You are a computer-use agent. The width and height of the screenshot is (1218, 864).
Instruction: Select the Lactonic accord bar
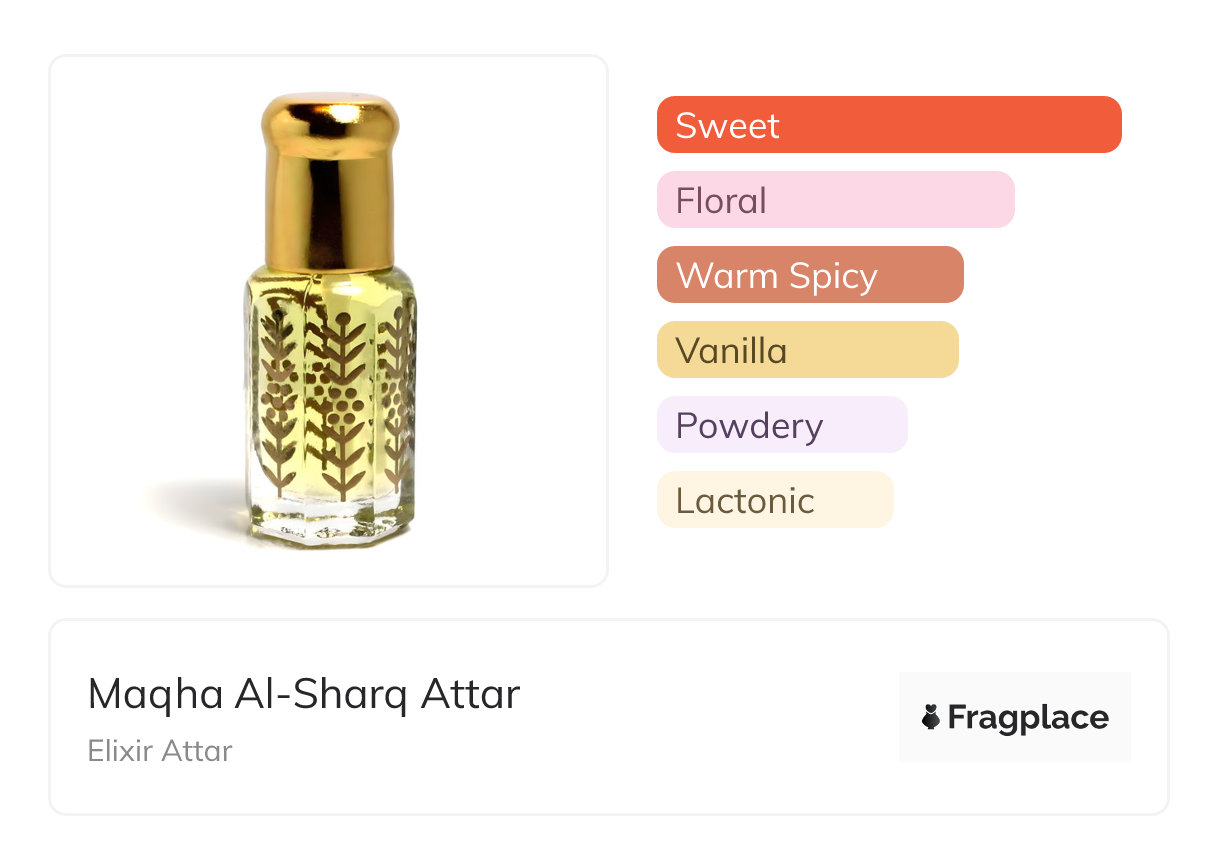[774, 500]
